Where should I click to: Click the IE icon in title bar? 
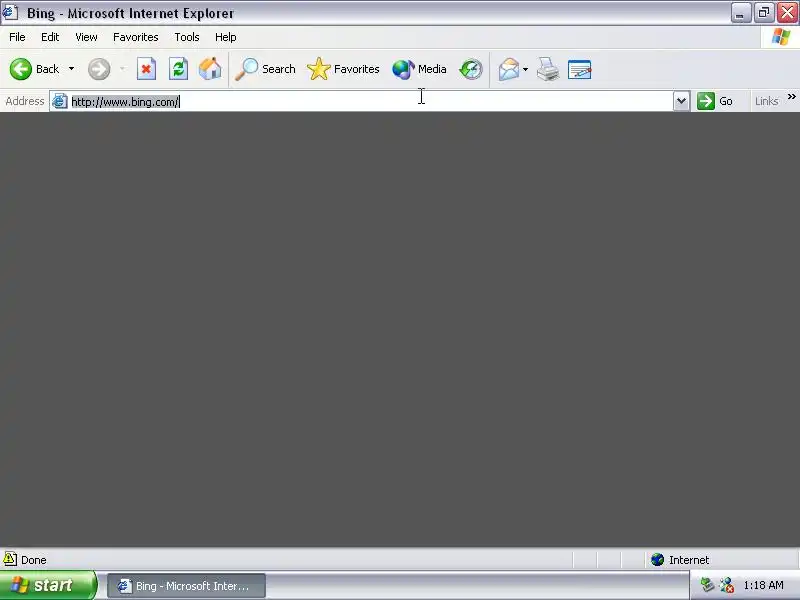(x=10, y=13)
